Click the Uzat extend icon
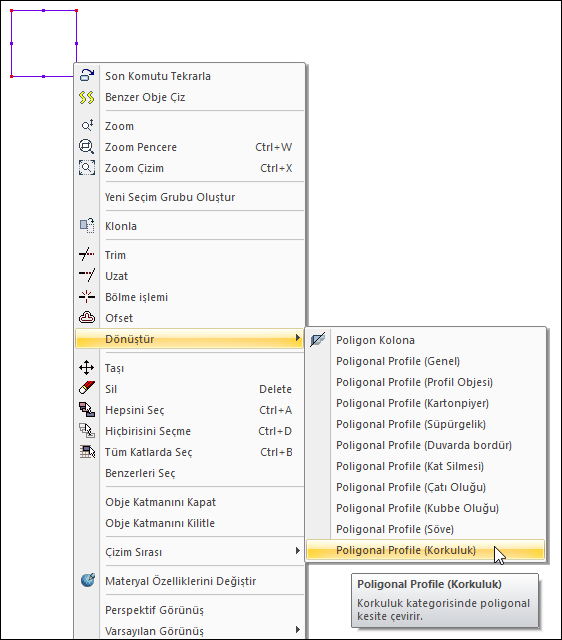562x640 pixels. 87,276
